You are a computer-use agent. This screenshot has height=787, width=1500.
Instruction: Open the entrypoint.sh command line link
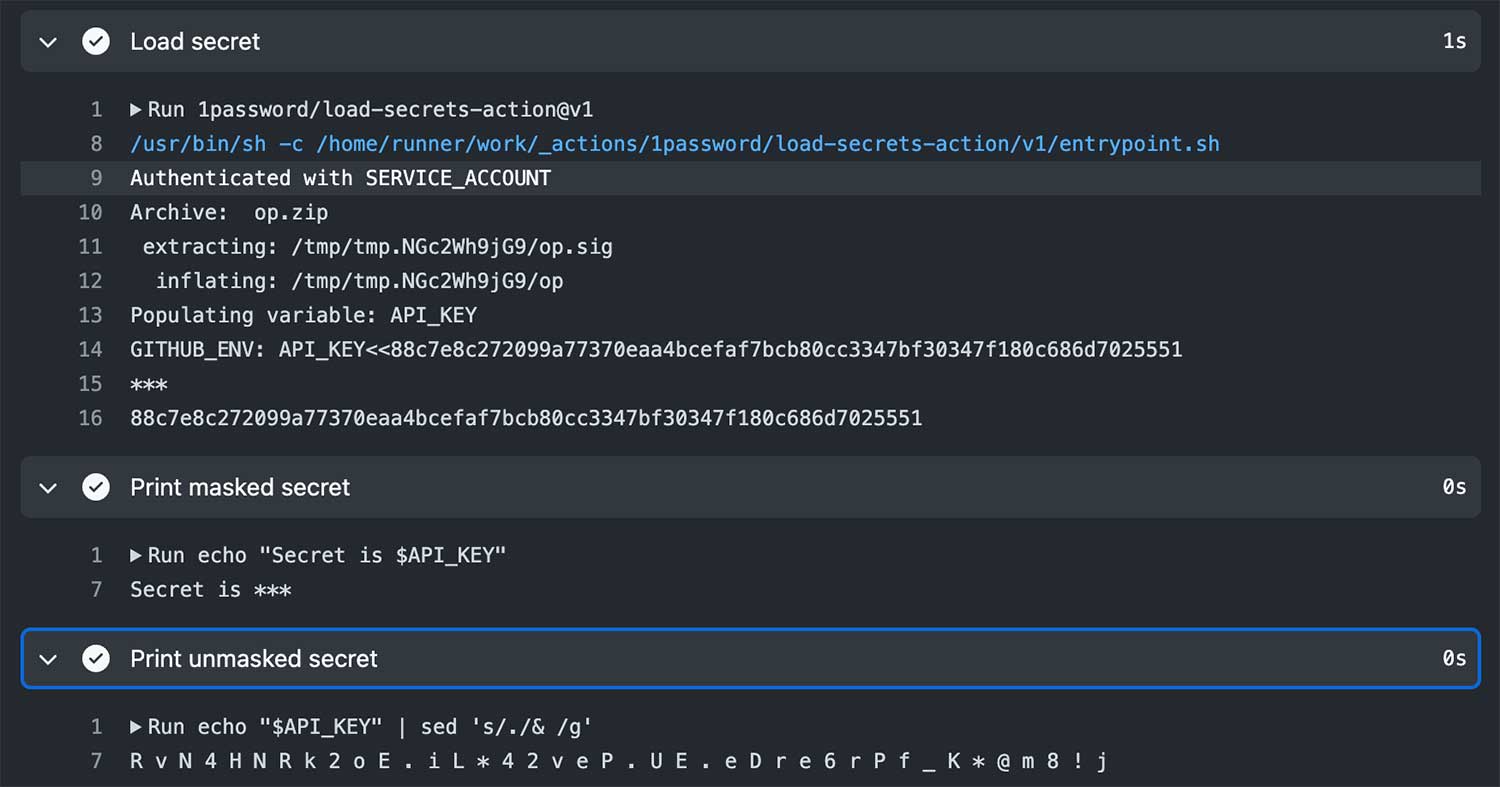point(675,144)
